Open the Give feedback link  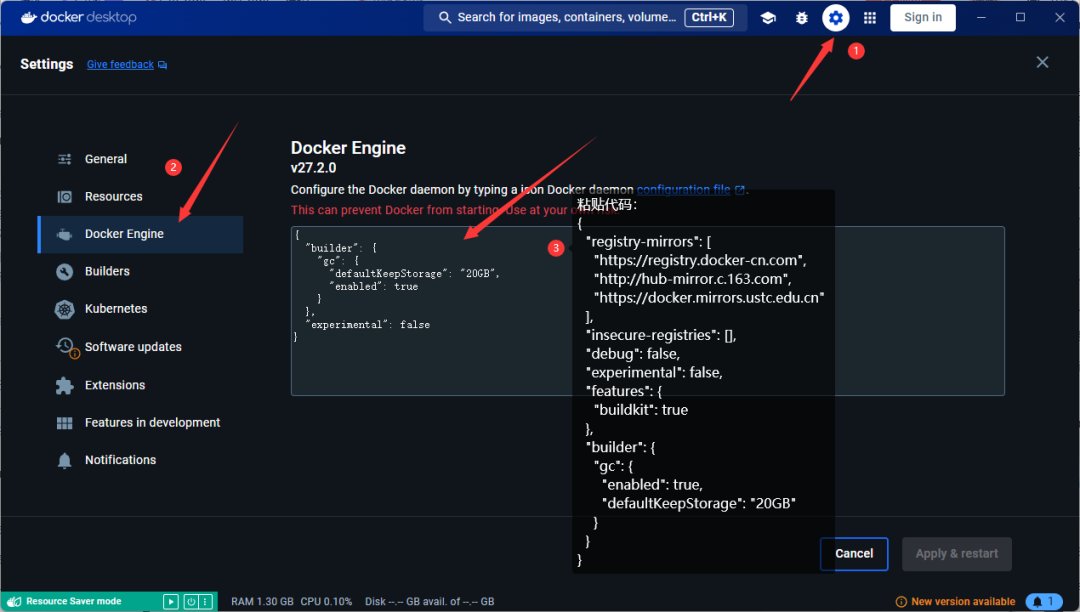pyautogui.click(x=121, y=65)
